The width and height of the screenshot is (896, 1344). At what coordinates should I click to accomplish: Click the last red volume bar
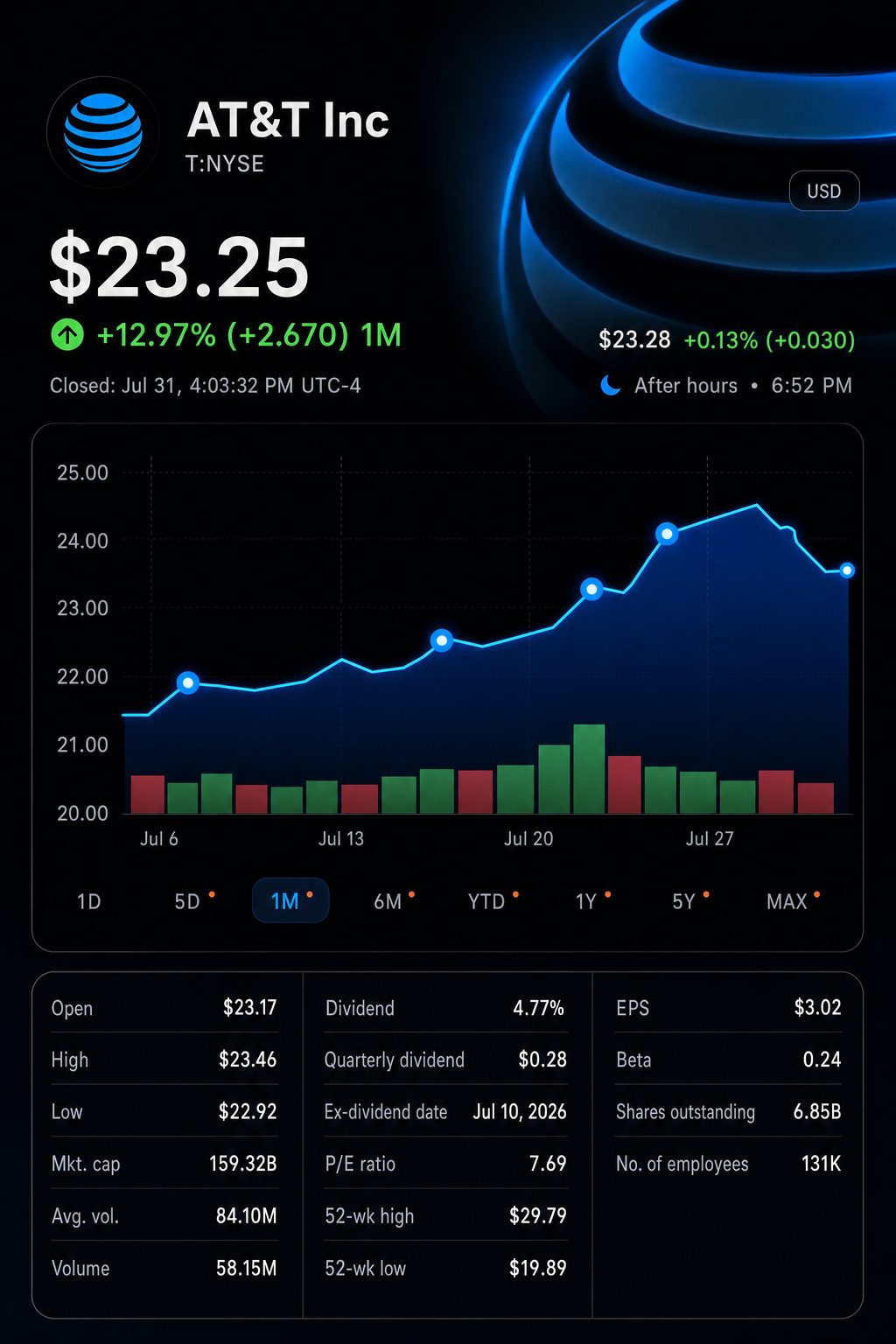(815, 798)
